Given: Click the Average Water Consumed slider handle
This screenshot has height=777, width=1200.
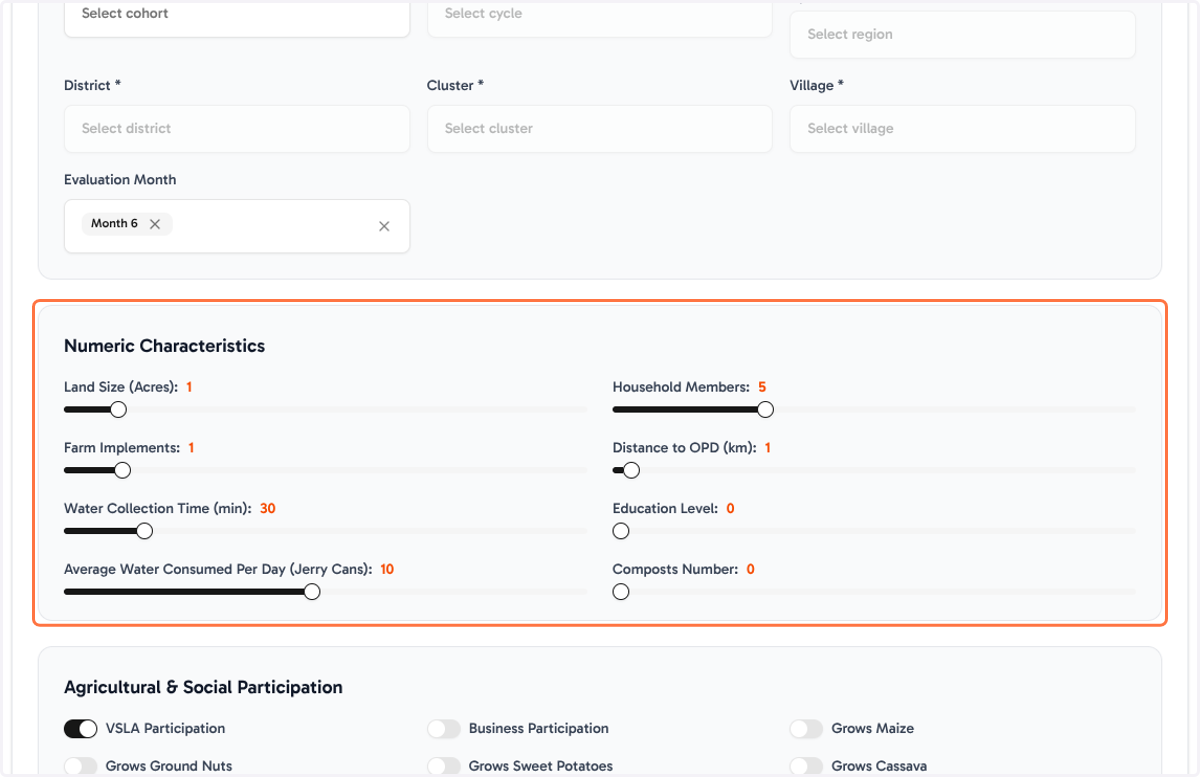Looking at the screenshot, I should pos(312,592).
